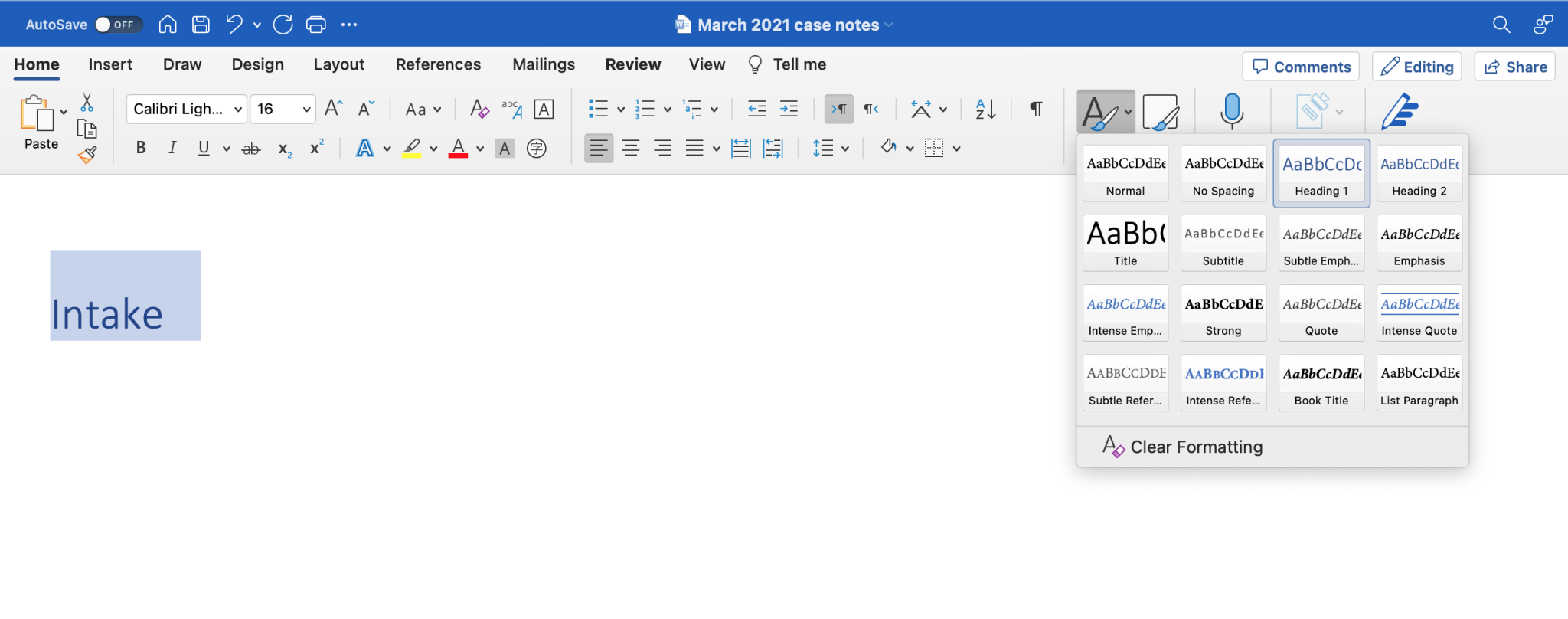Show paragraph marks with pilcrow icon
The height and width of the screenshot is (619, 1568).
coord(1035,109)
